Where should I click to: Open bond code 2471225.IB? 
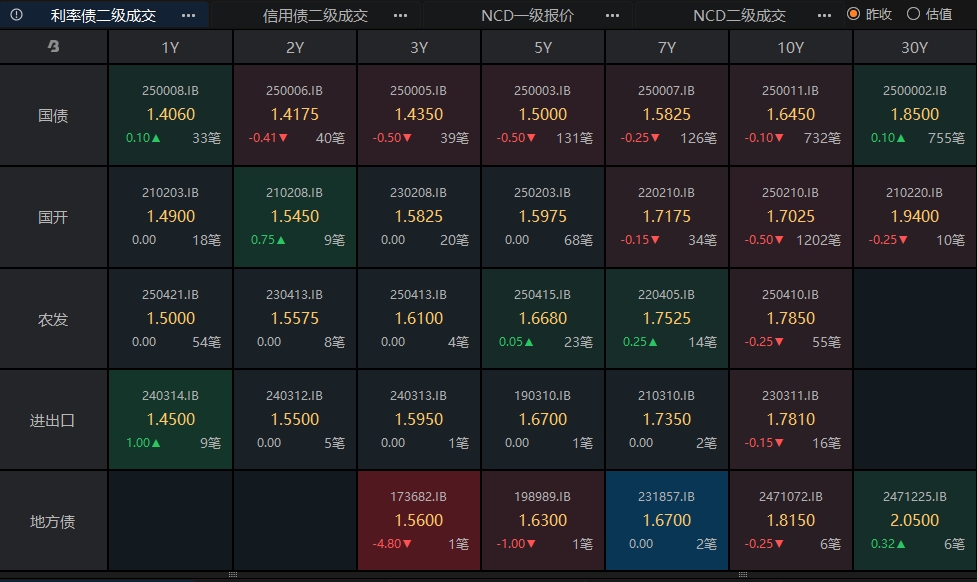[915, 497]
